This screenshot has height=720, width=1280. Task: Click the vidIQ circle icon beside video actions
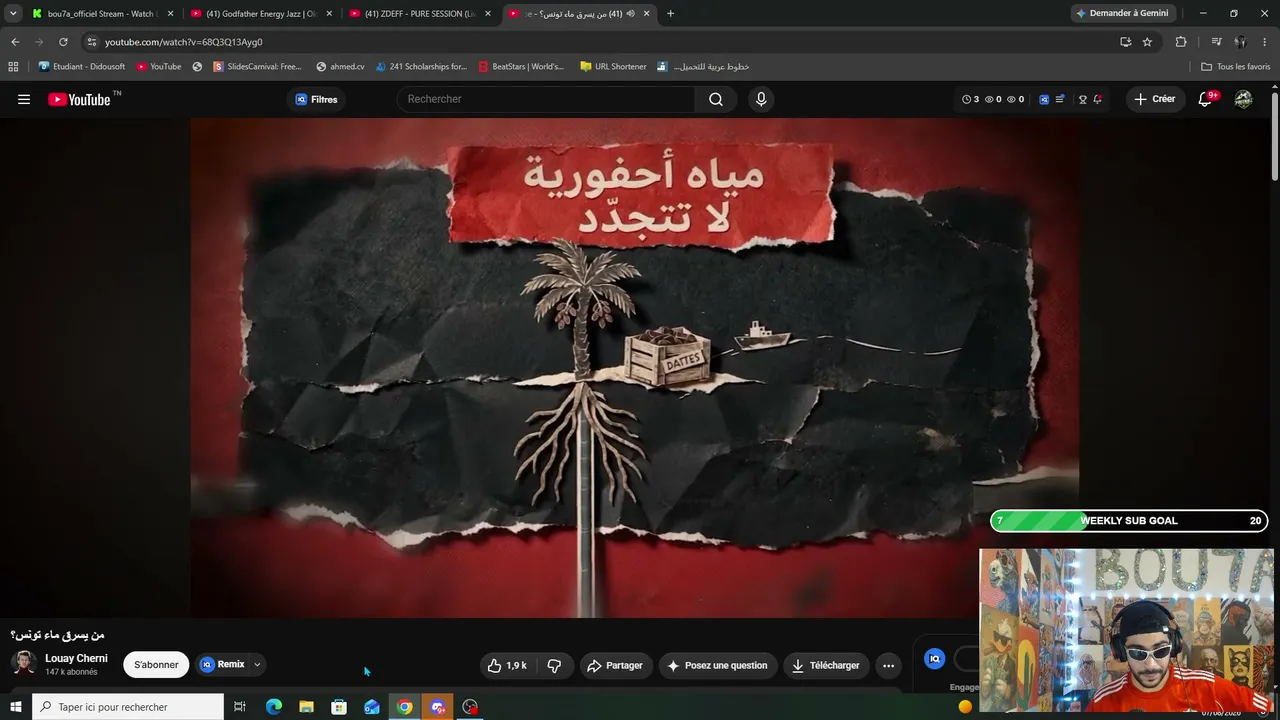pyautogui.click(x=935, y=658)
